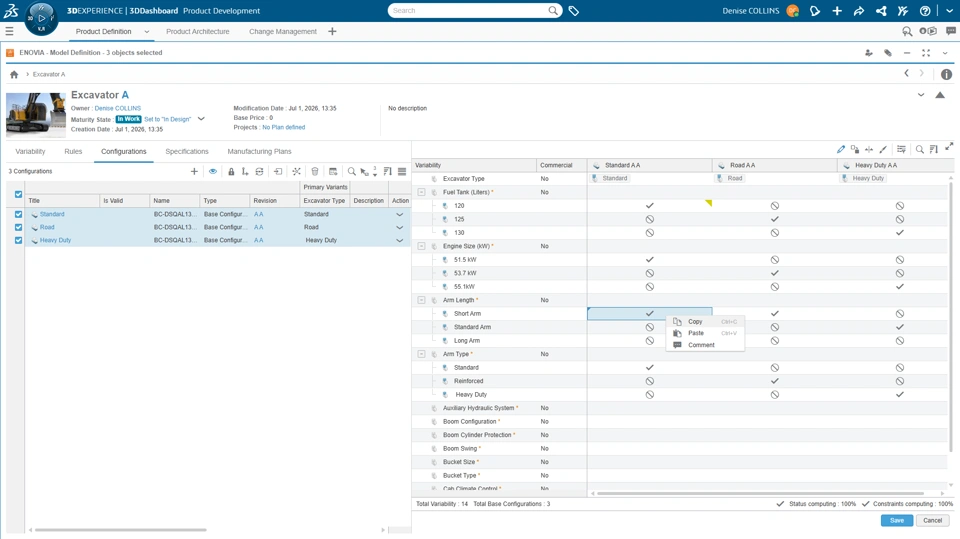Open the Denise COLLINS owner link
960x539 pixels.
[x=118, y=108]
